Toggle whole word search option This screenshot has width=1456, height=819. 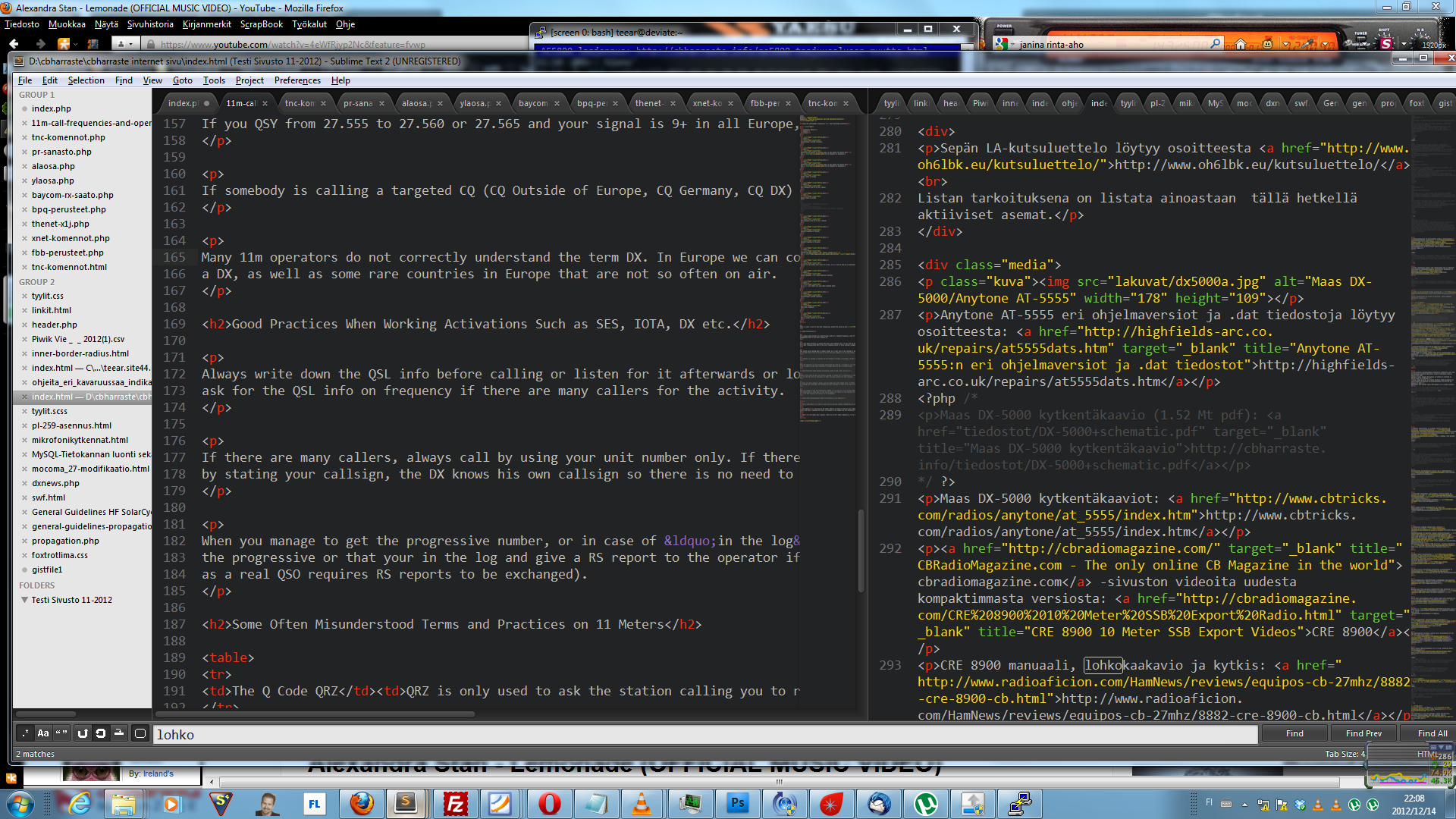[x=61, y=733]
